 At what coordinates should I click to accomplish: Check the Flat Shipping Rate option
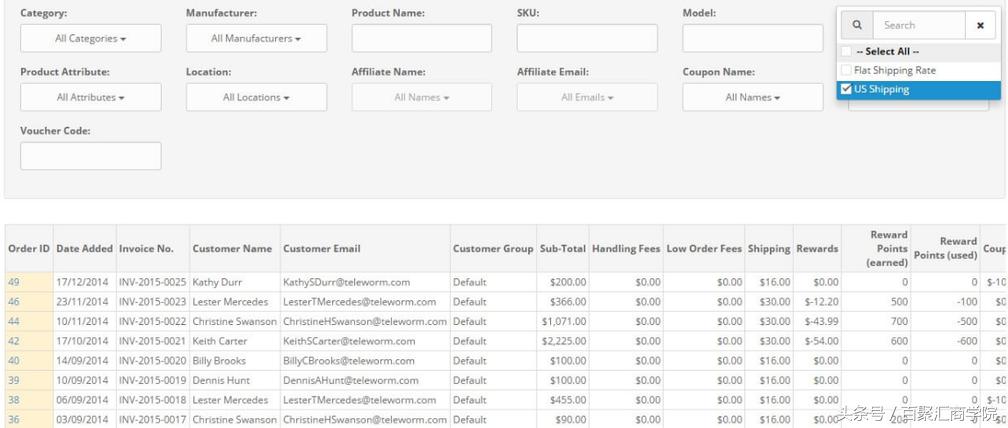[847, 71]
